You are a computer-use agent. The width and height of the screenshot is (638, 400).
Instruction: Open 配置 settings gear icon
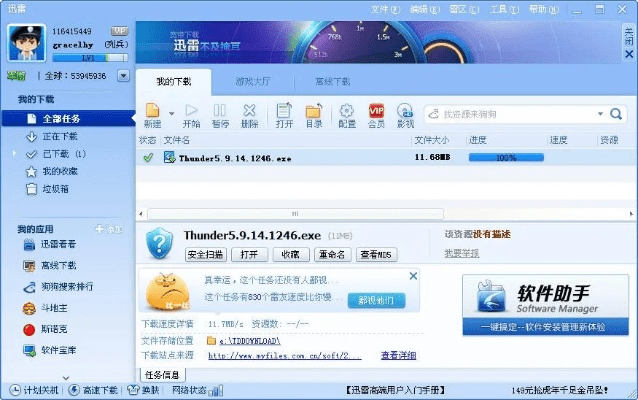[347, 110]
